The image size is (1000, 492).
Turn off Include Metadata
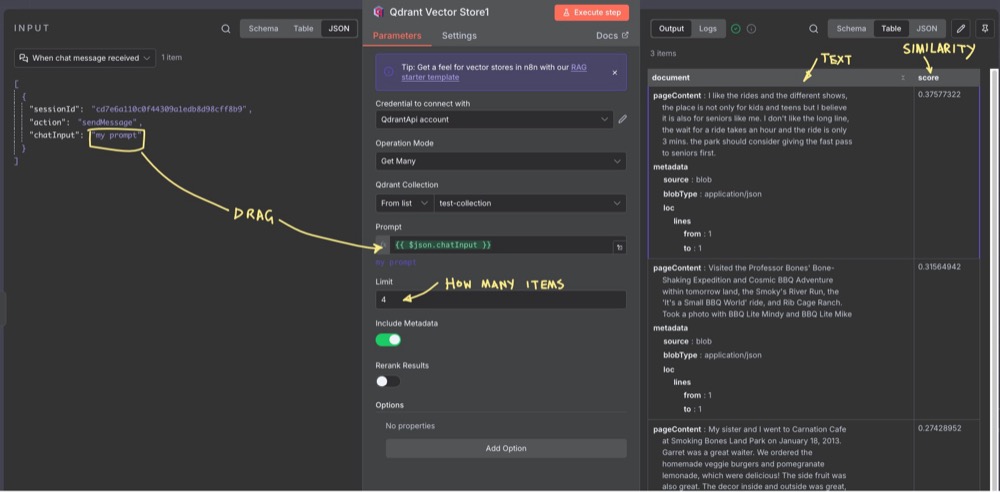tap(388, 340)
